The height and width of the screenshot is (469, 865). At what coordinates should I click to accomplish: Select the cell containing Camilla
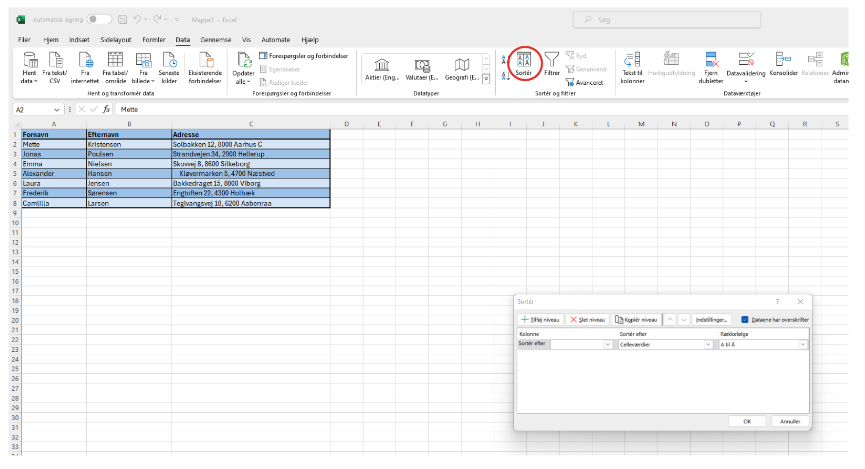tap(54, 203)
